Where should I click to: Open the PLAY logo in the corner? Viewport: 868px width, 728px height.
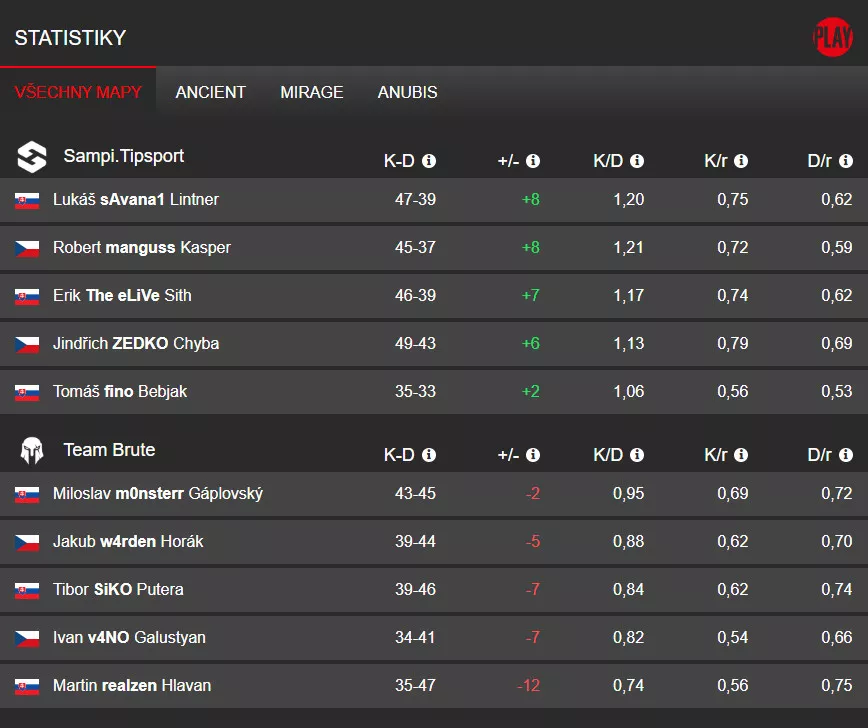click(x=832, y=35)
